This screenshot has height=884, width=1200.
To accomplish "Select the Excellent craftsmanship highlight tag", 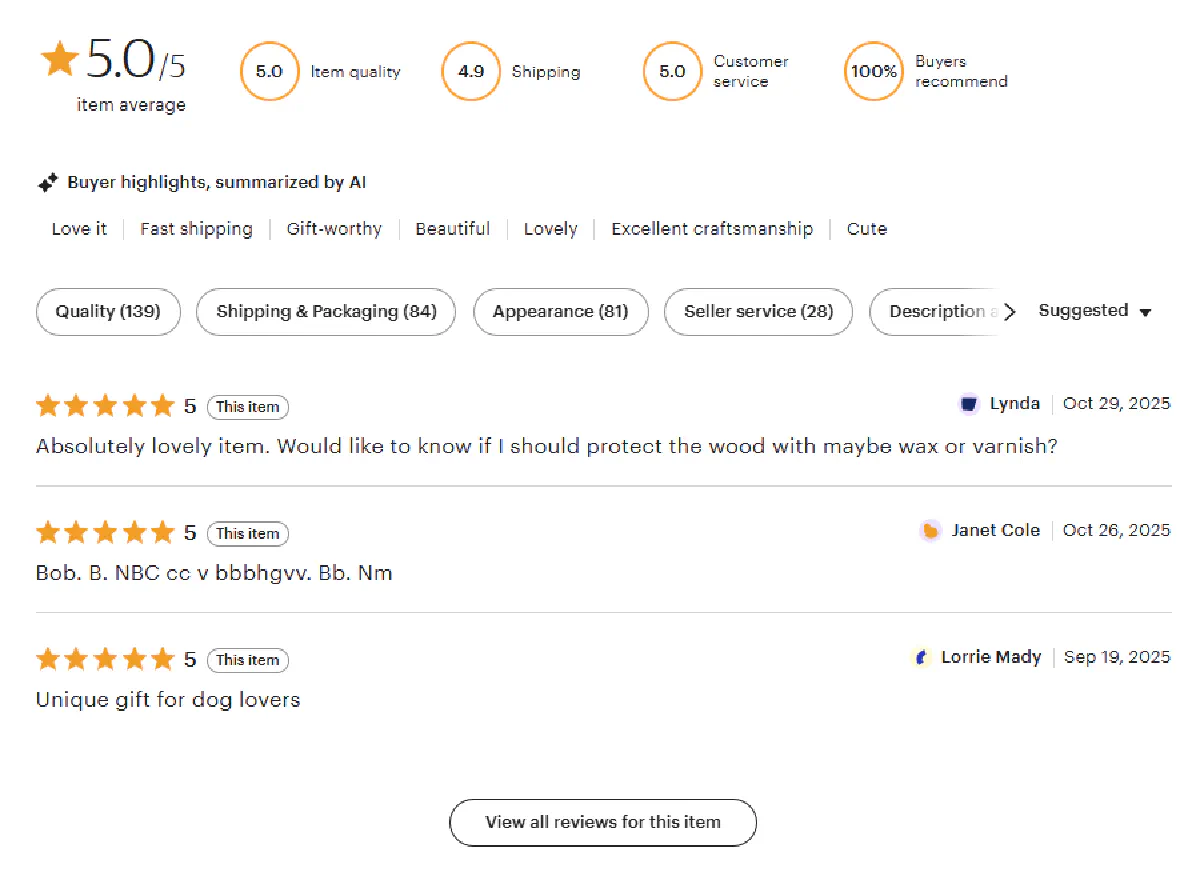I will click(x=711, y=229).
